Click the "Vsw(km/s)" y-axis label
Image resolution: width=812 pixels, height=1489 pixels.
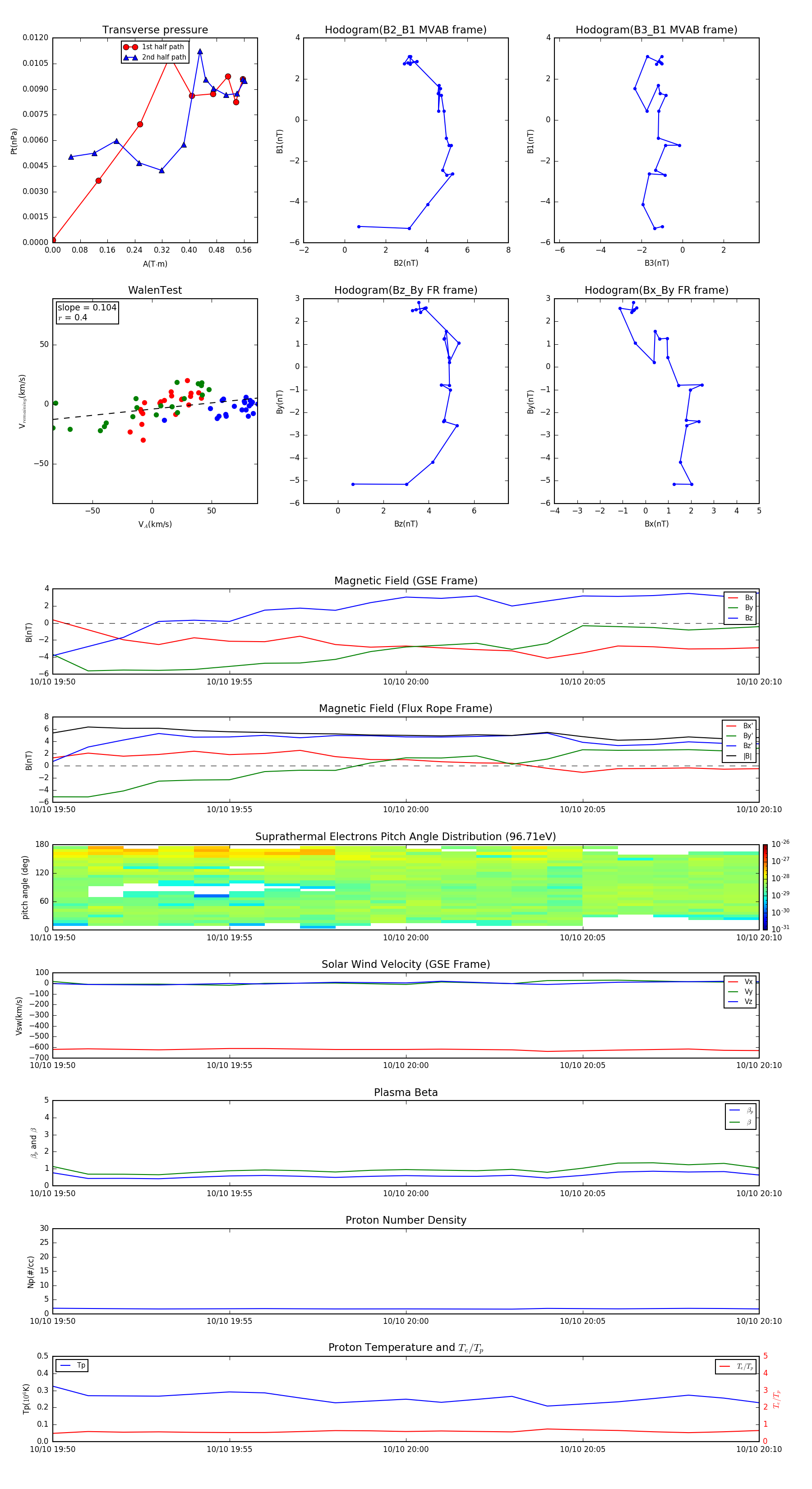click(18, 1016)
